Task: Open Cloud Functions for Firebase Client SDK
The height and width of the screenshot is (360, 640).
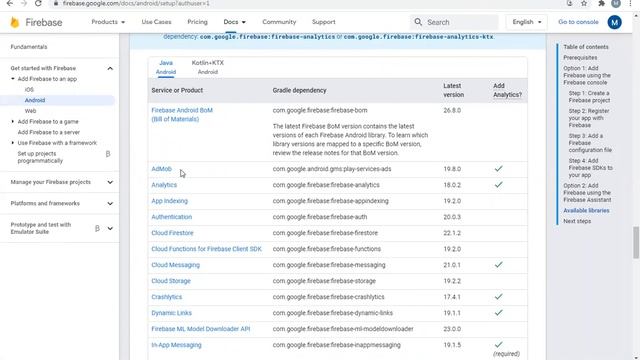Action: pyautogui.click(x=207, y=249)
